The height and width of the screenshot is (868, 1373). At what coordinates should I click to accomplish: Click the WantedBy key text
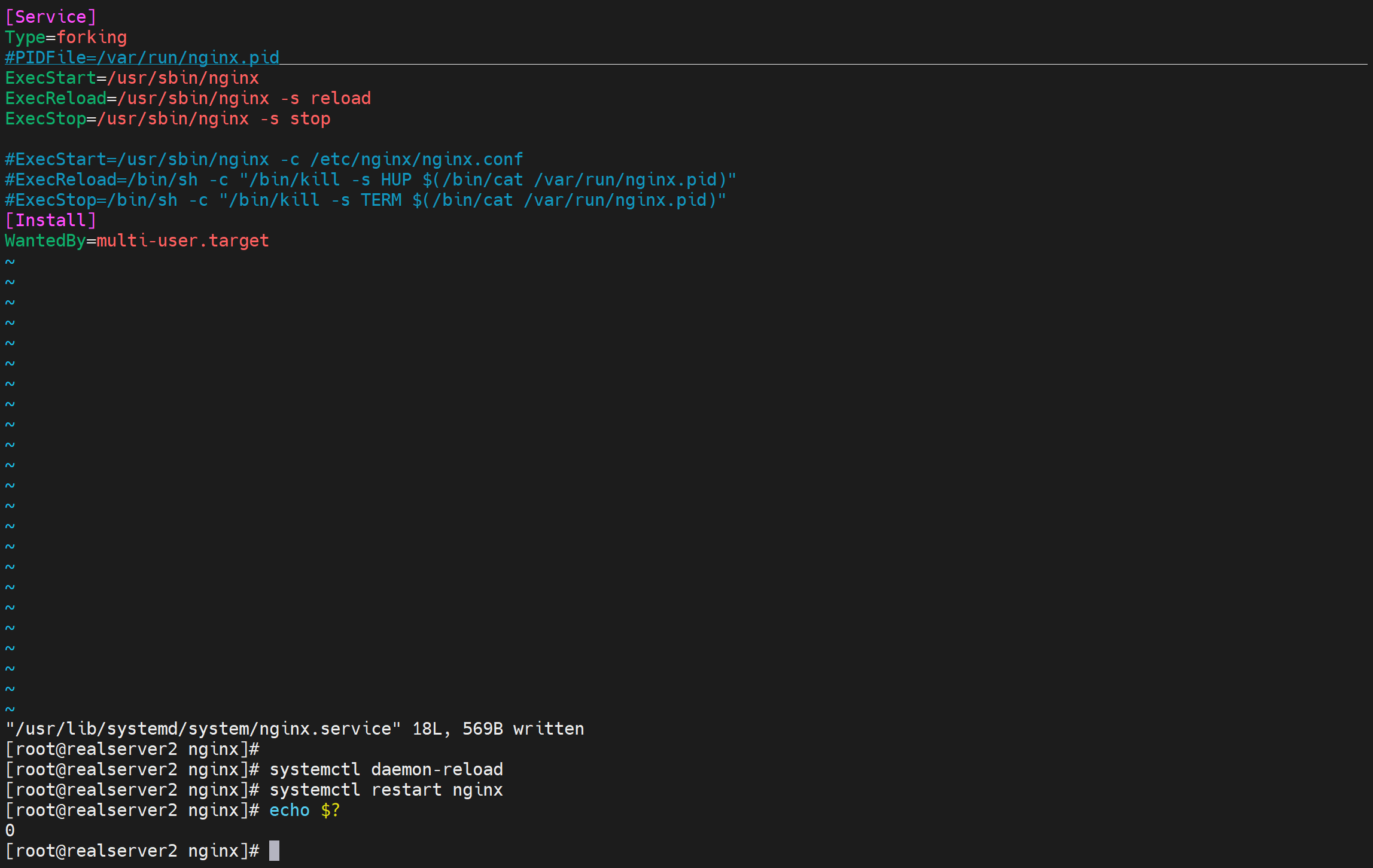point(45,240)
